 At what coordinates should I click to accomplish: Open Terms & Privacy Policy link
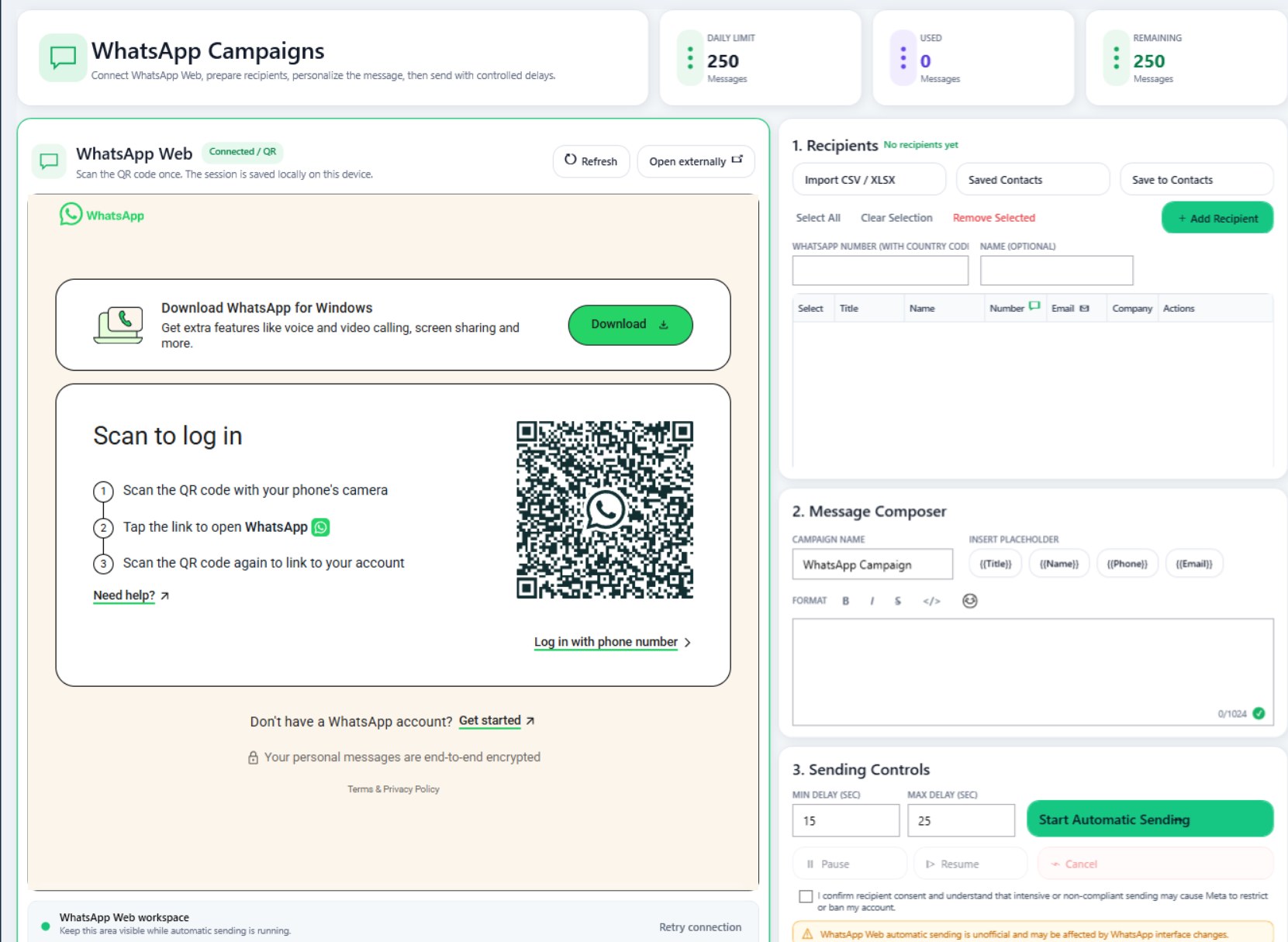click(x=393, y=789)
